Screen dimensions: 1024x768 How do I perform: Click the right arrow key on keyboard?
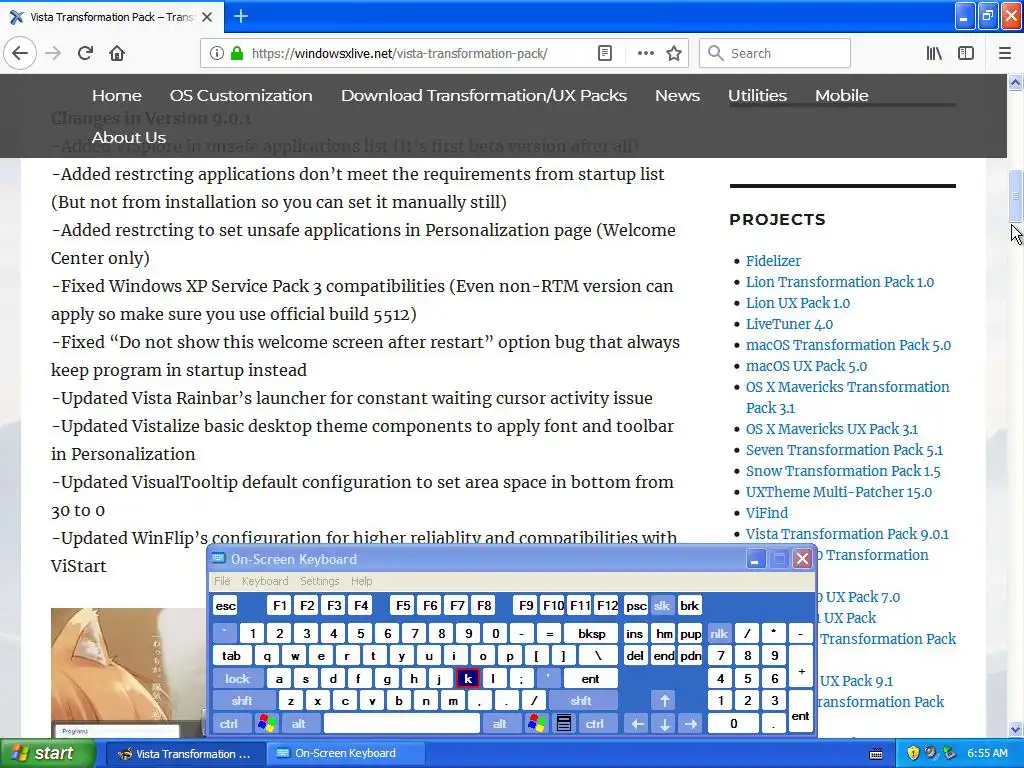click(x=691, y=724)
